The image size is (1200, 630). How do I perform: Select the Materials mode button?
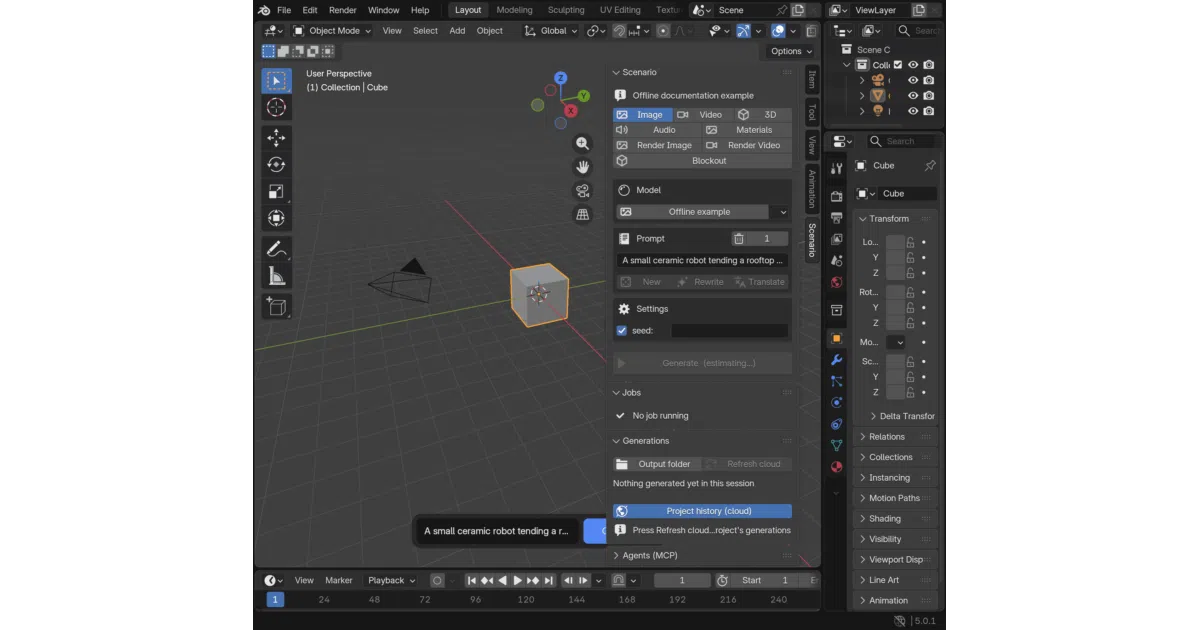747,130
